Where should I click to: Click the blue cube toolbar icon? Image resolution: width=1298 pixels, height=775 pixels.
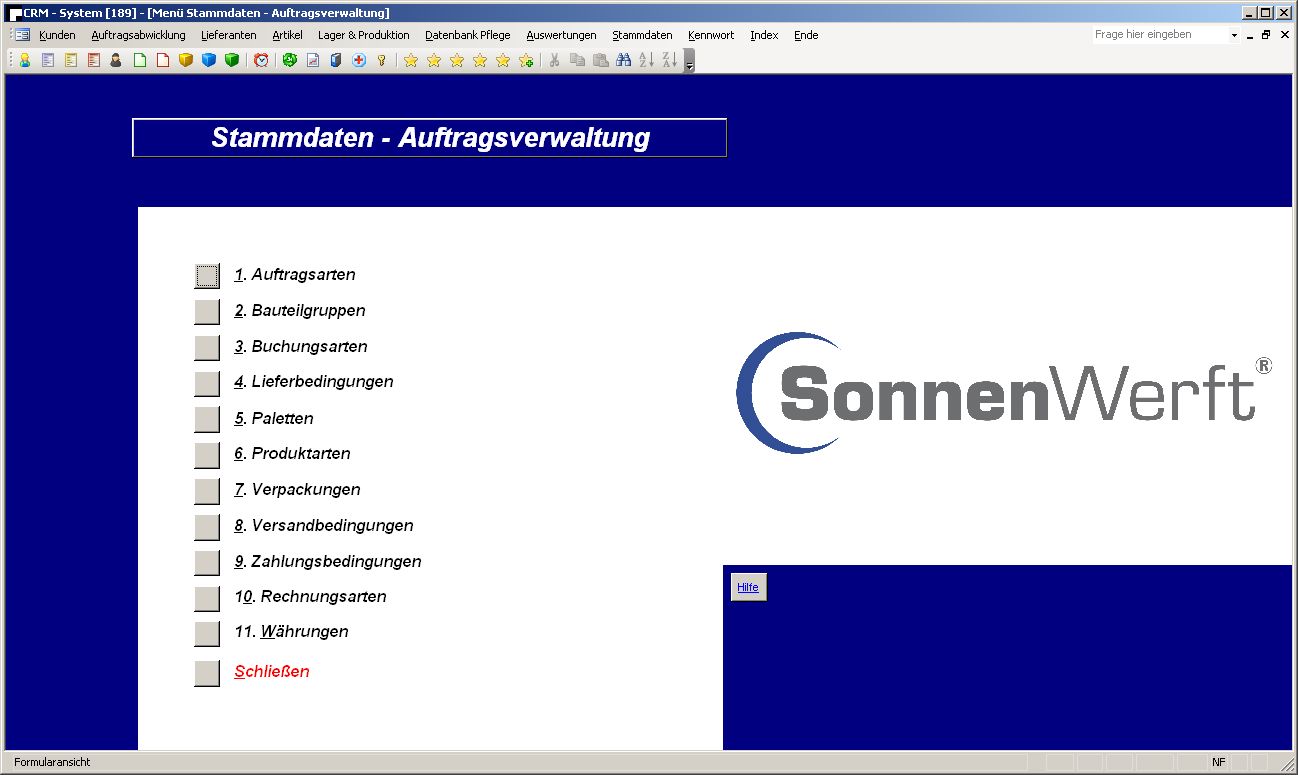pos(209,60)
